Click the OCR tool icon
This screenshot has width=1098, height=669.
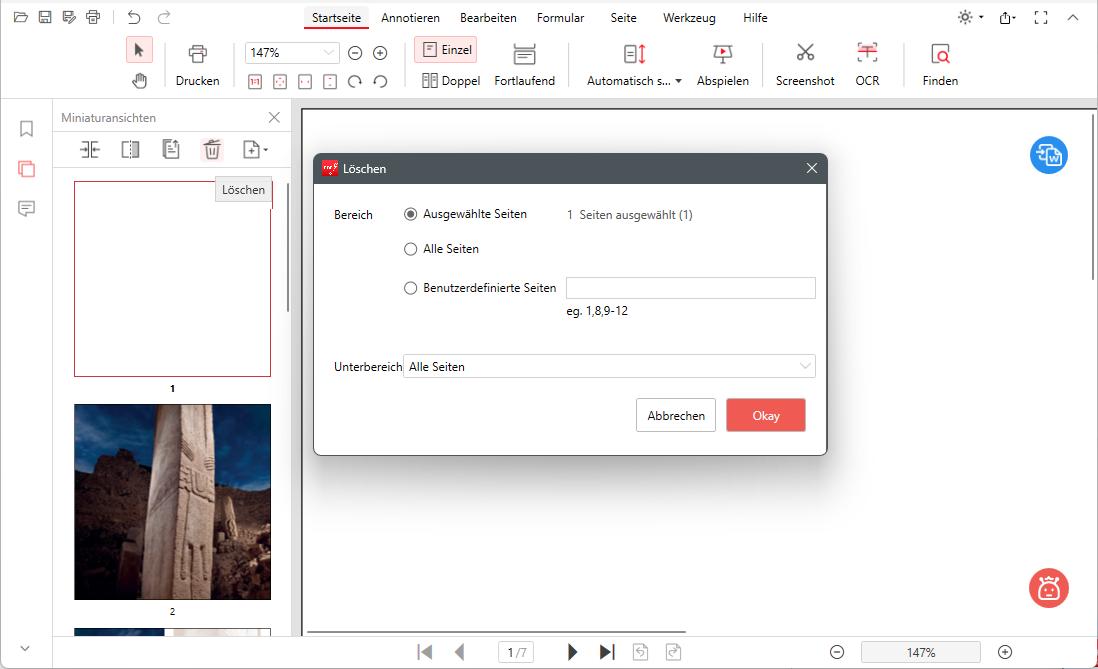pos(867,53)
